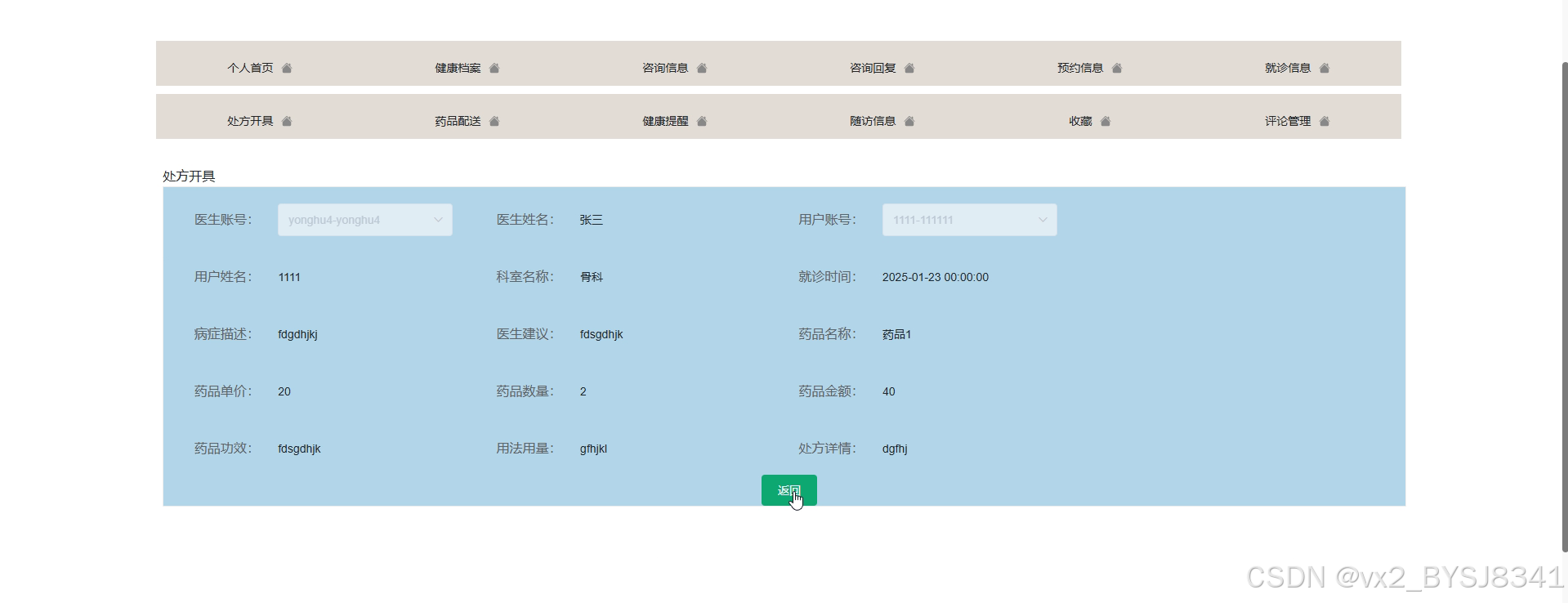Open 医生账号 dropdown yonghu4-yonghu4

[365, 220]
